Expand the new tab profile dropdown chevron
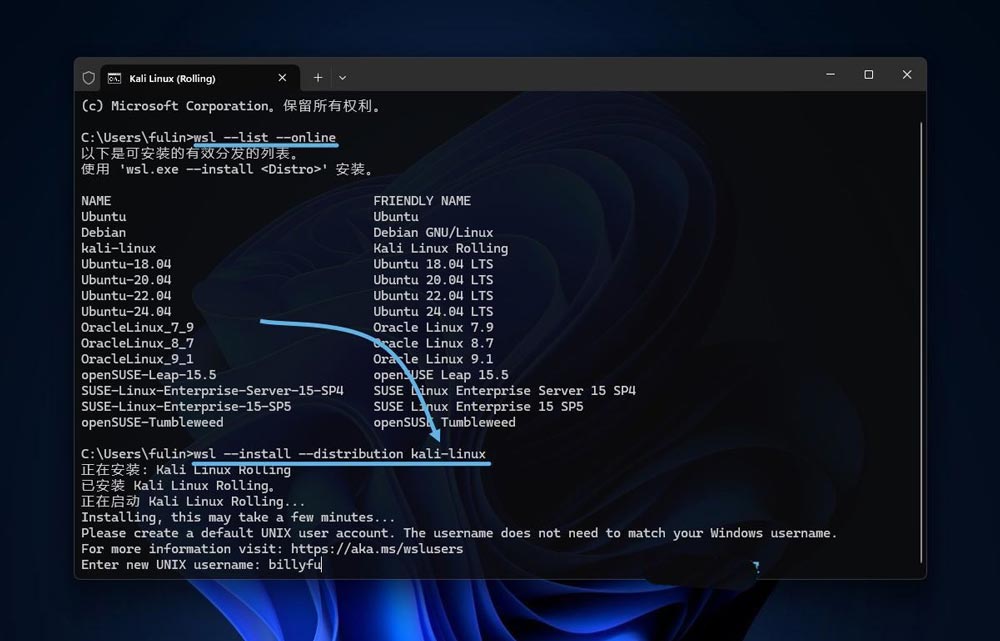The image size is (1000, 641). [342, 78]
